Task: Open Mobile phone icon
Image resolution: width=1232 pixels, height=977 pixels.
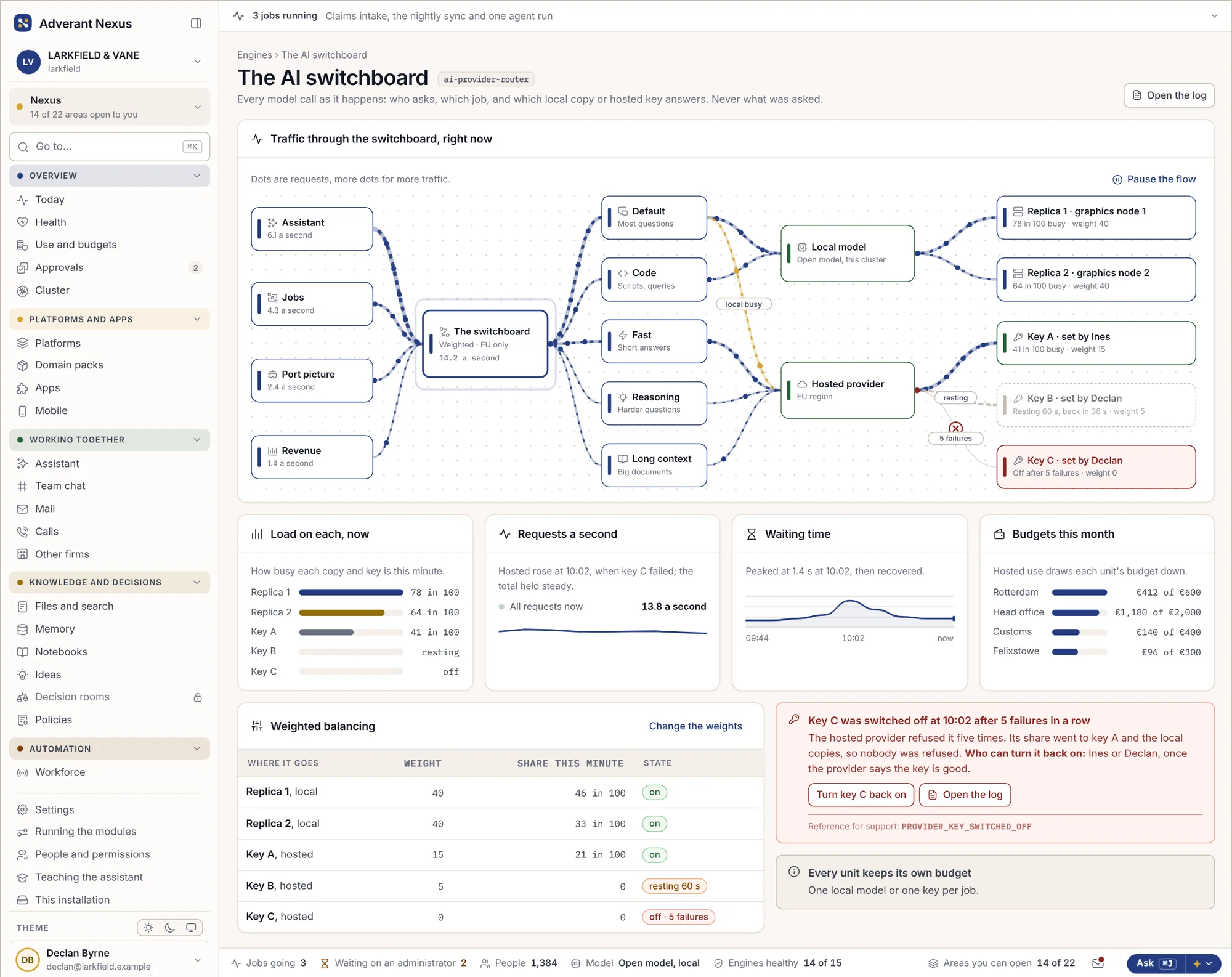Action: point(23,411)
